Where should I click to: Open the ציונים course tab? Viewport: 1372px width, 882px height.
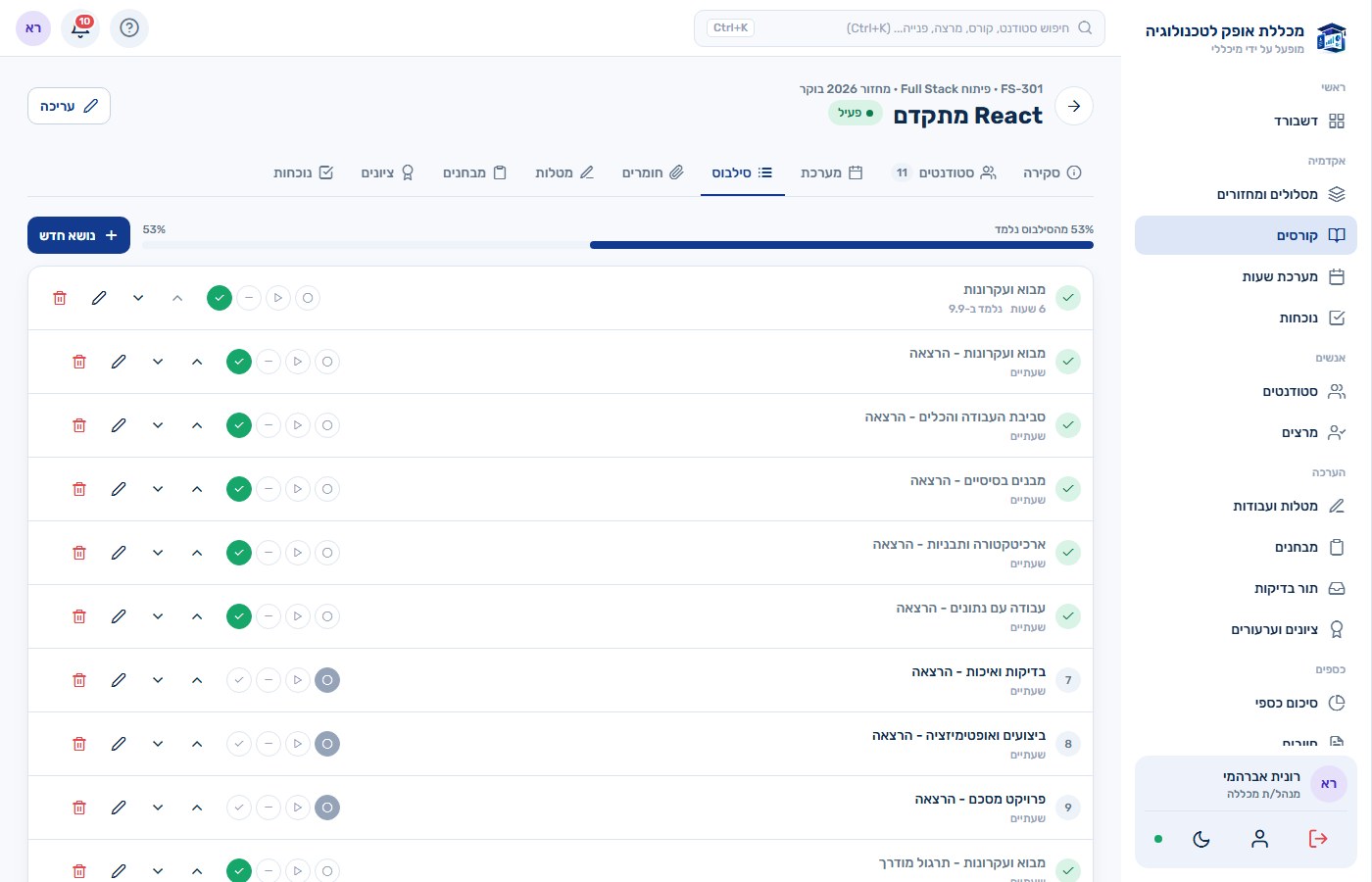pos(387,172)
